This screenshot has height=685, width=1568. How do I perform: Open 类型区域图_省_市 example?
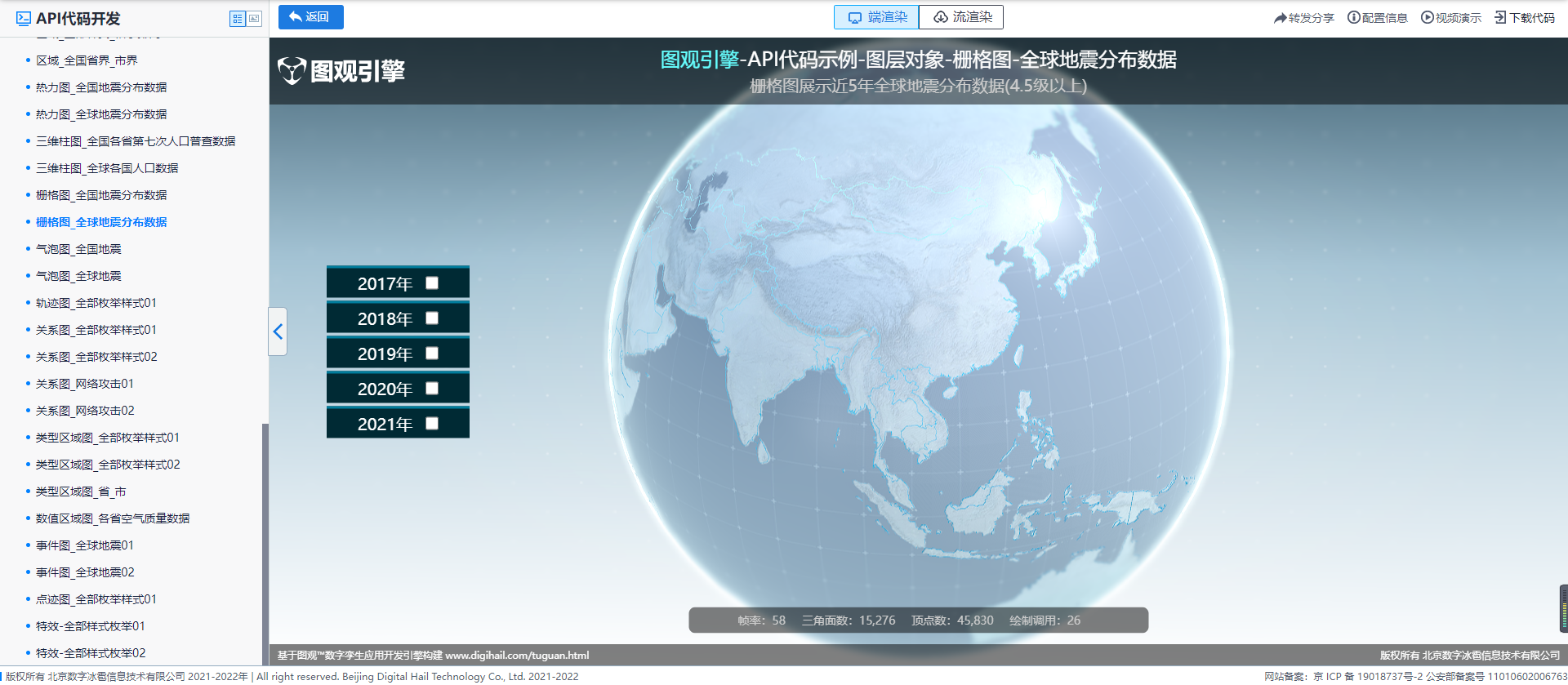tap(81, 492)
